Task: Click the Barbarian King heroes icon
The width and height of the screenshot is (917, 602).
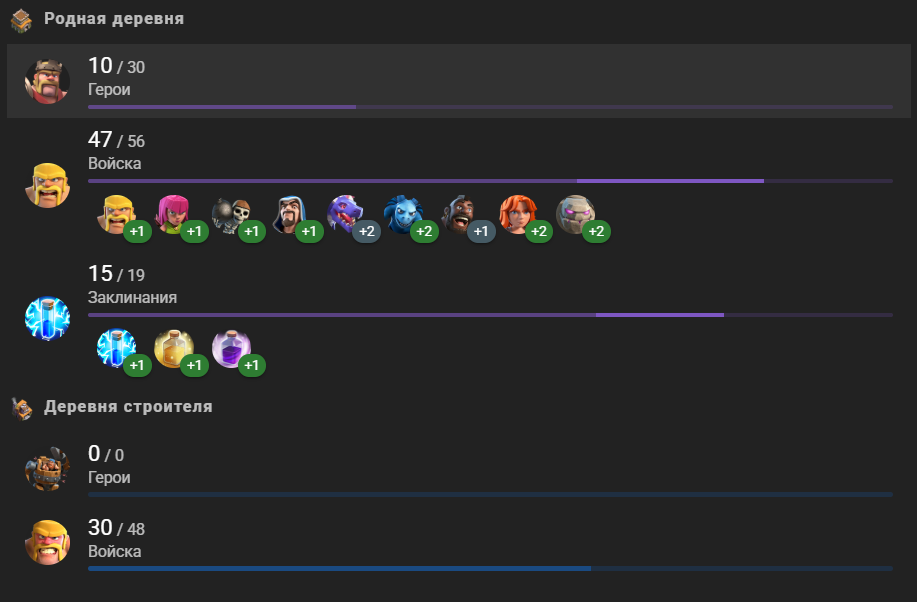Action: 47,81
